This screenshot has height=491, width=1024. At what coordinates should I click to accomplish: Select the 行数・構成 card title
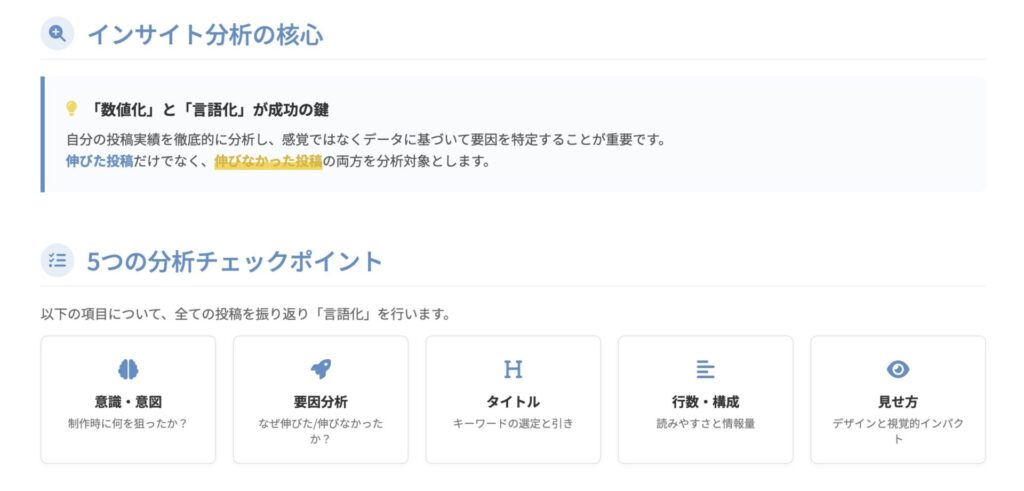pos(705,402)
